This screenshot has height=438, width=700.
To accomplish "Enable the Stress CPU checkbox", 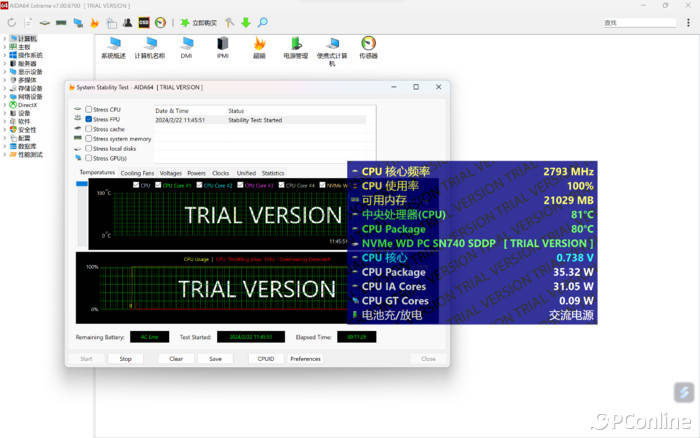I will pyautogui.click(x=89, y=109).
